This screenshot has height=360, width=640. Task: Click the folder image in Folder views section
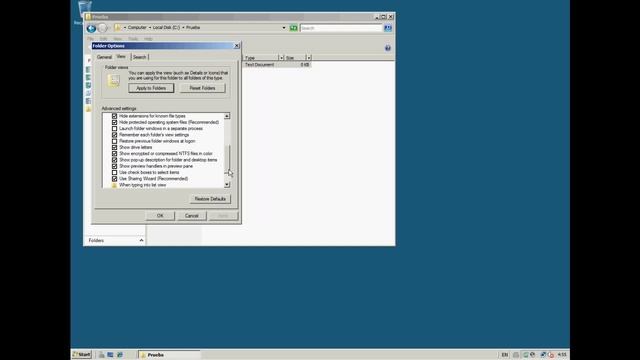tap(113, 80)
